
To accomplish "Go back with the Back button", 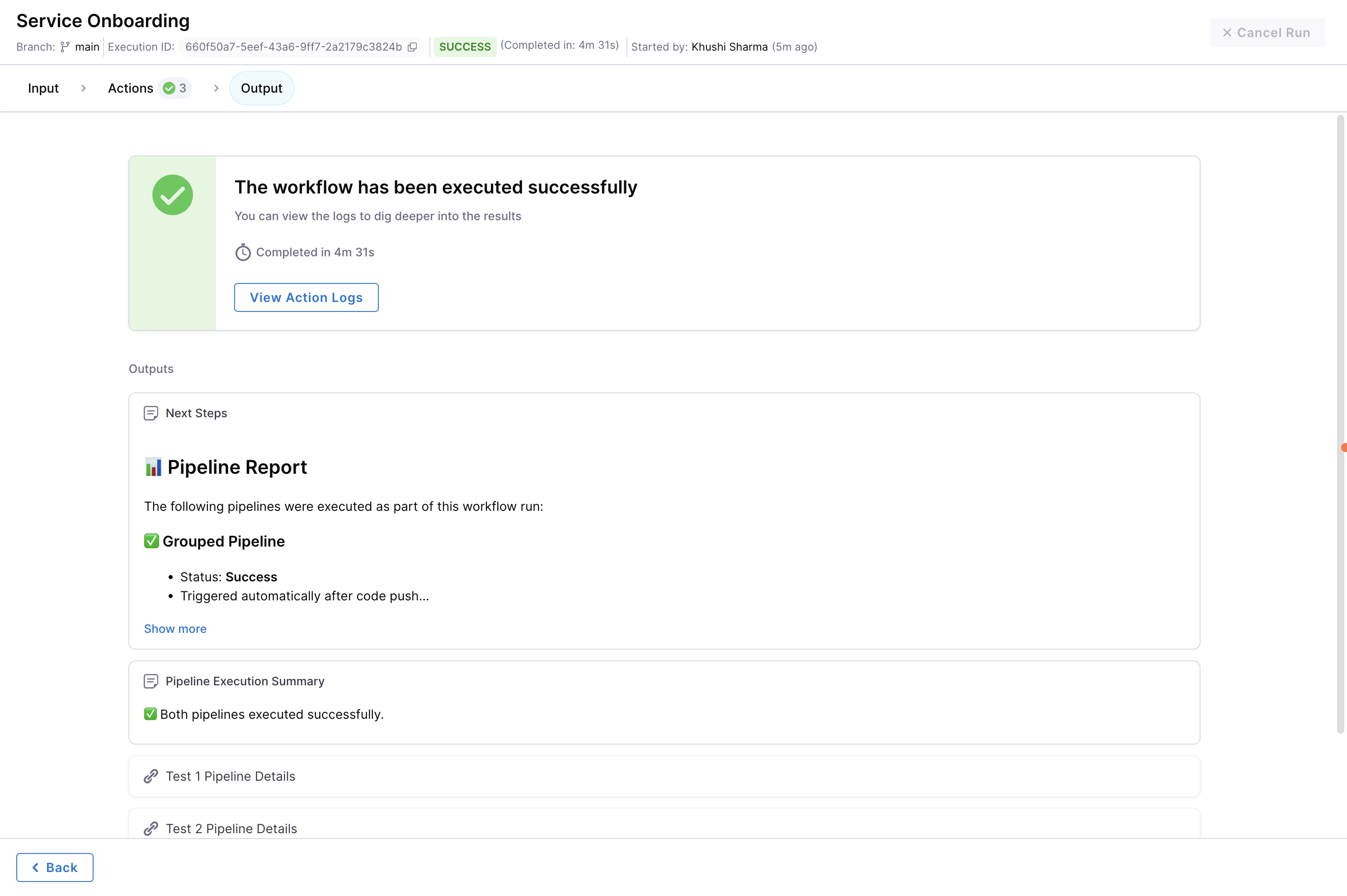I will (x=55, y=868).
